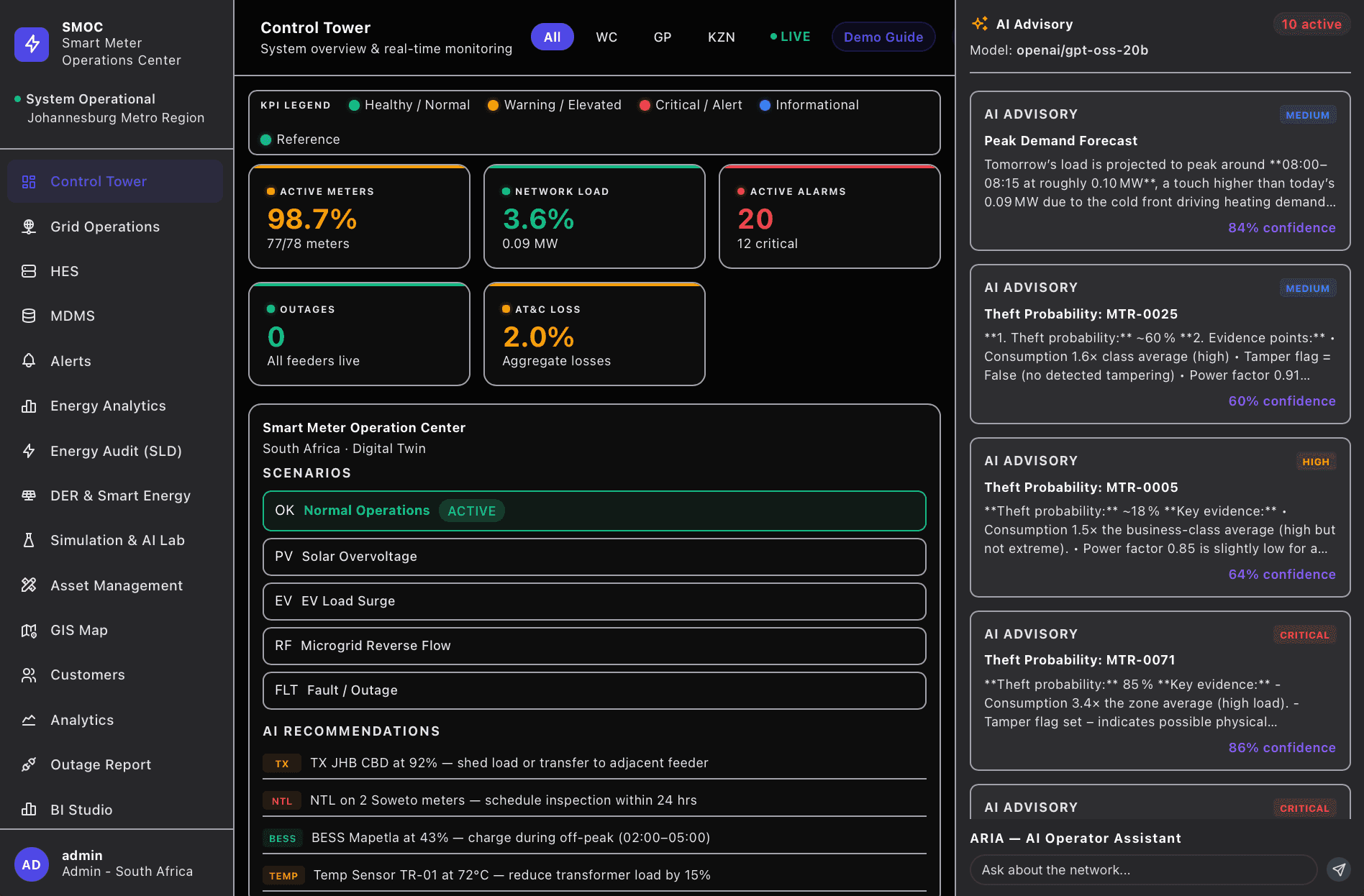1364x896 pixels.
Task: Open Theft Probability MTR-0071 advisory
Action: click(1160, 691)
